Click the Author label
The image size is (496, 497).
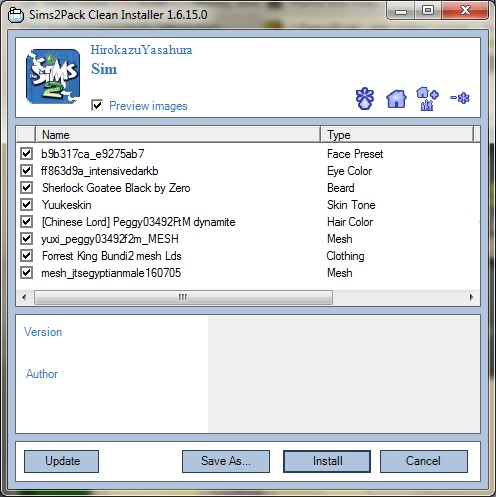coord(42,374)
